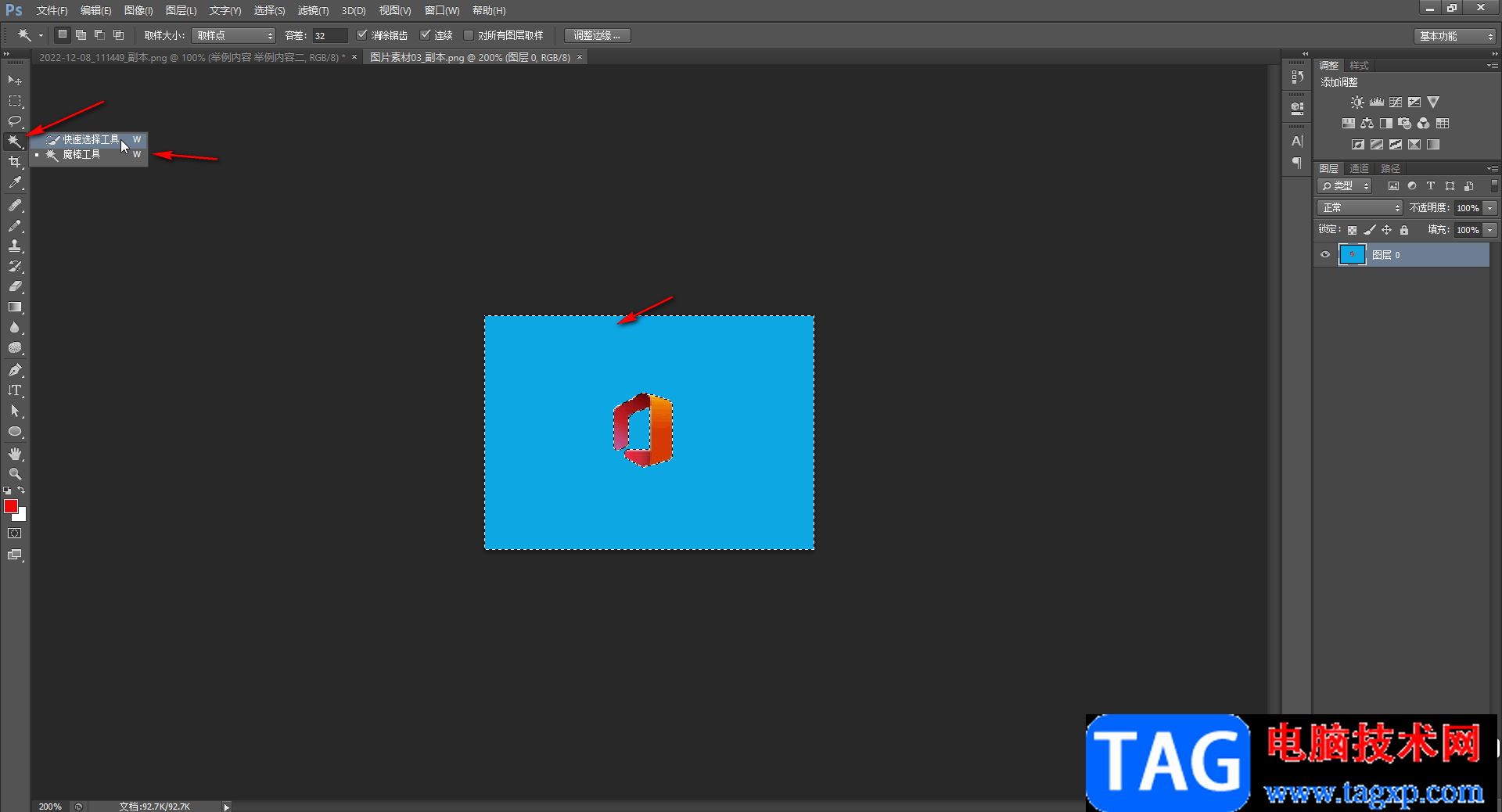Viewport: 1502px width, 812px height.
Task: Choose Quick Selection Tool from flyout
Action: click(x=89, y=139)
